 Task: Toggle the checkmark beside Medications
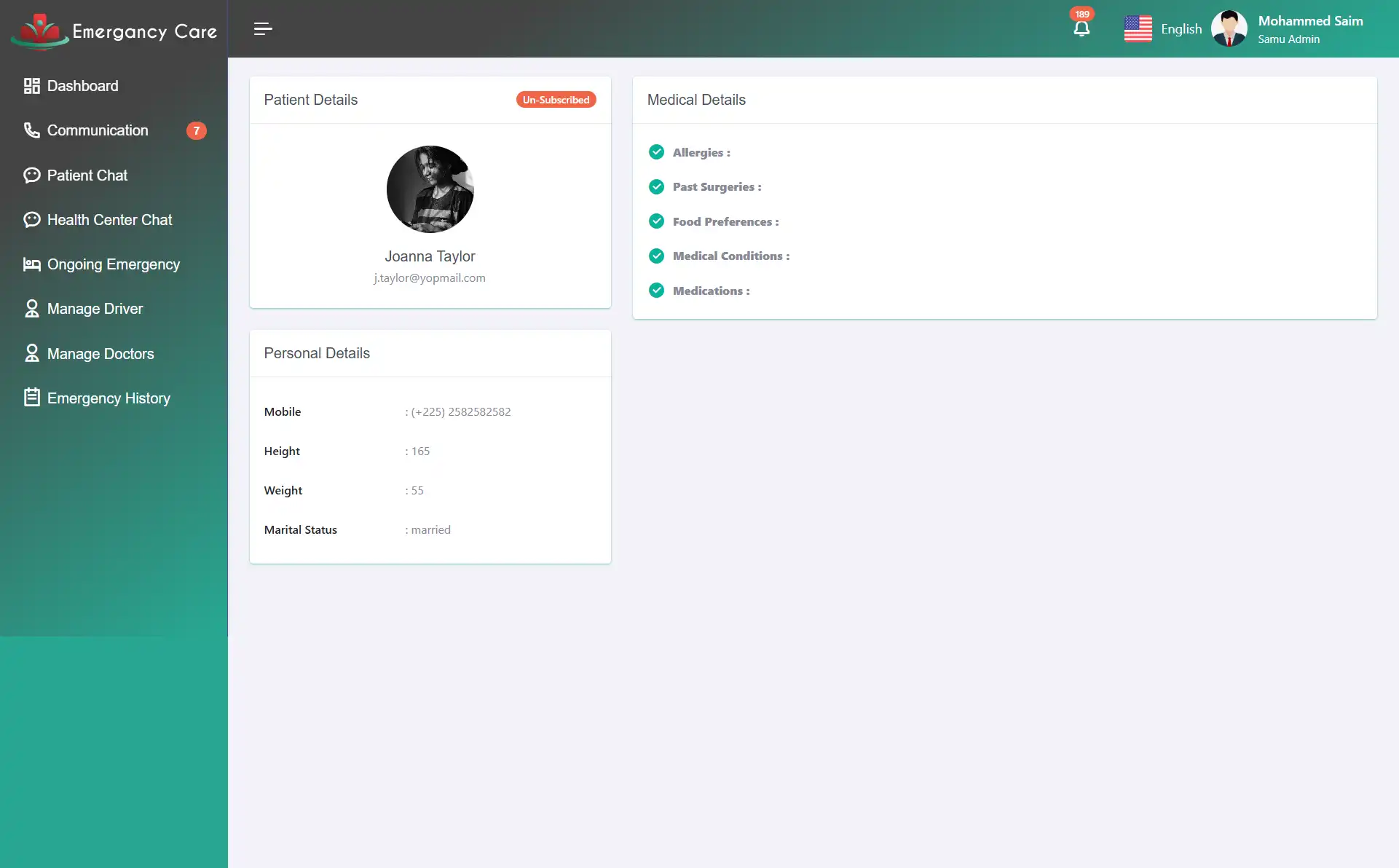656,290
